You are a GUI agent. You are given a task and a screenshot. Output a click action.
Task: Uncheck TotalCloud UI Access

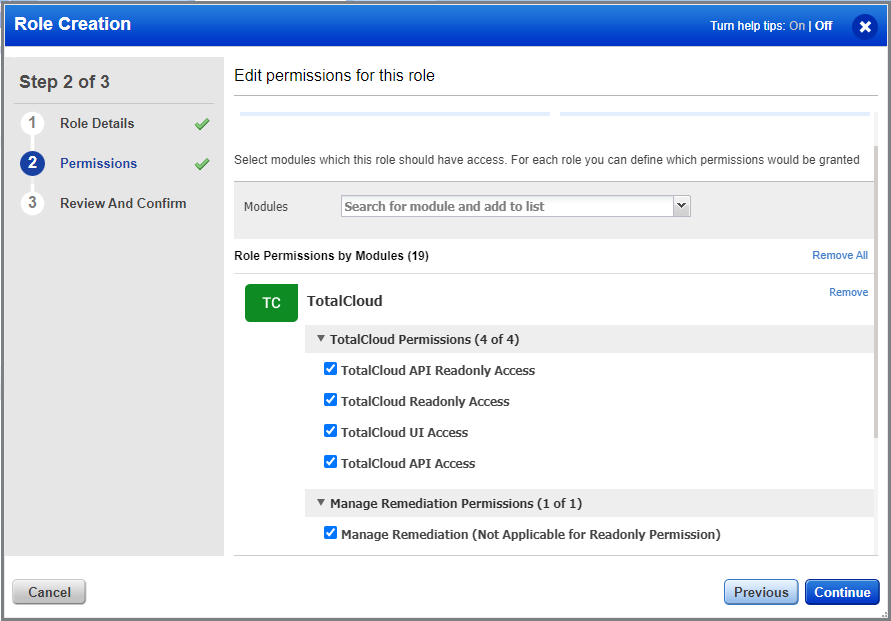[330, 431]
